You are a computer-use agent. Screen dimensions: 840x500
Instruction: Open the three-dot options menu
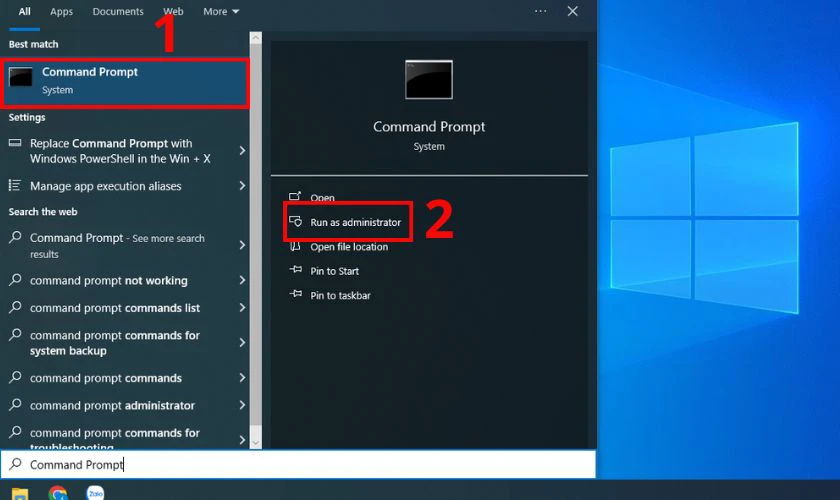(x=541, y=11)
